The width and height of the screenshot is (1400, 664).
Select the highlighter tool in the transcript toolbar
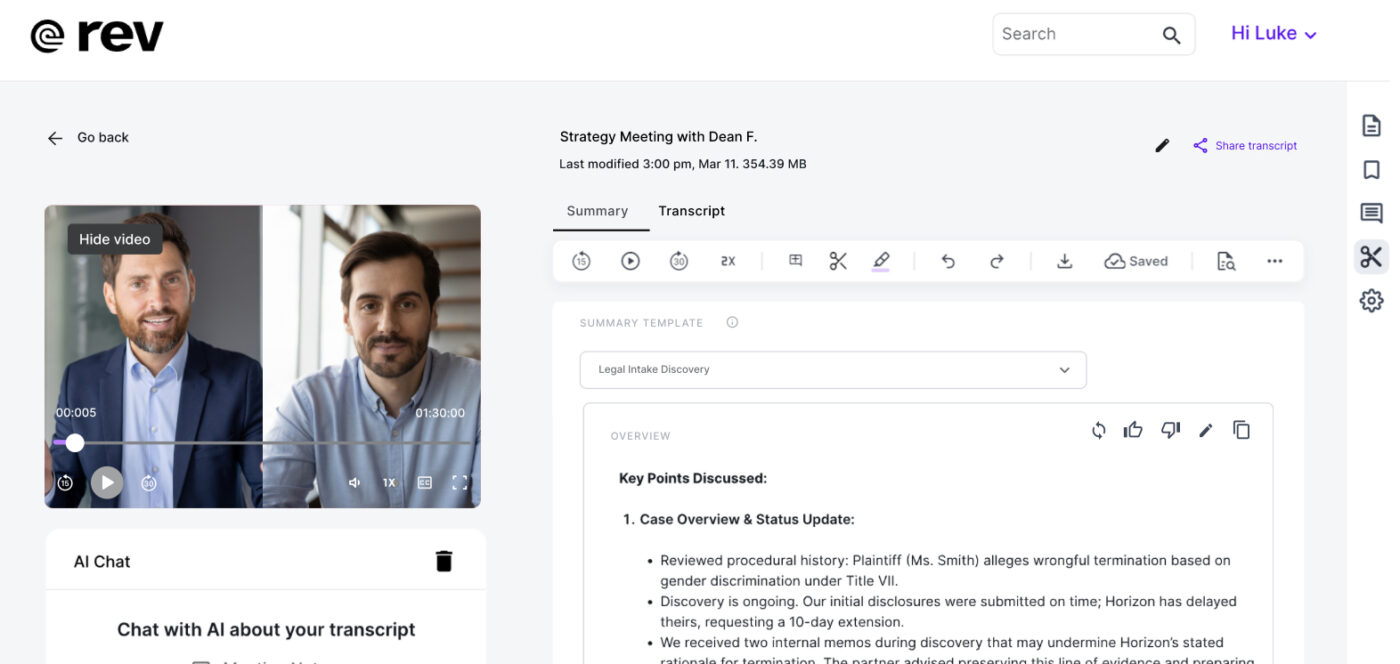click(x=881, y=260)
